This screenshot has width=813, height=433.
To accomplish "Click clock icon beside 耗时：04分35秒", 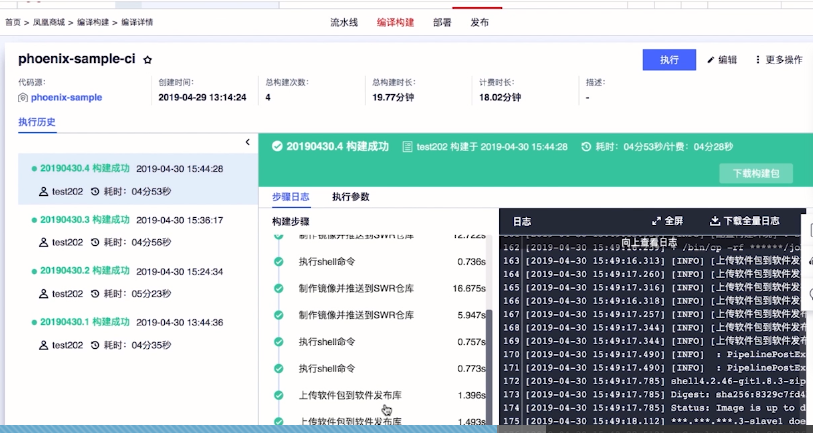I will click(x=95, y=345).
